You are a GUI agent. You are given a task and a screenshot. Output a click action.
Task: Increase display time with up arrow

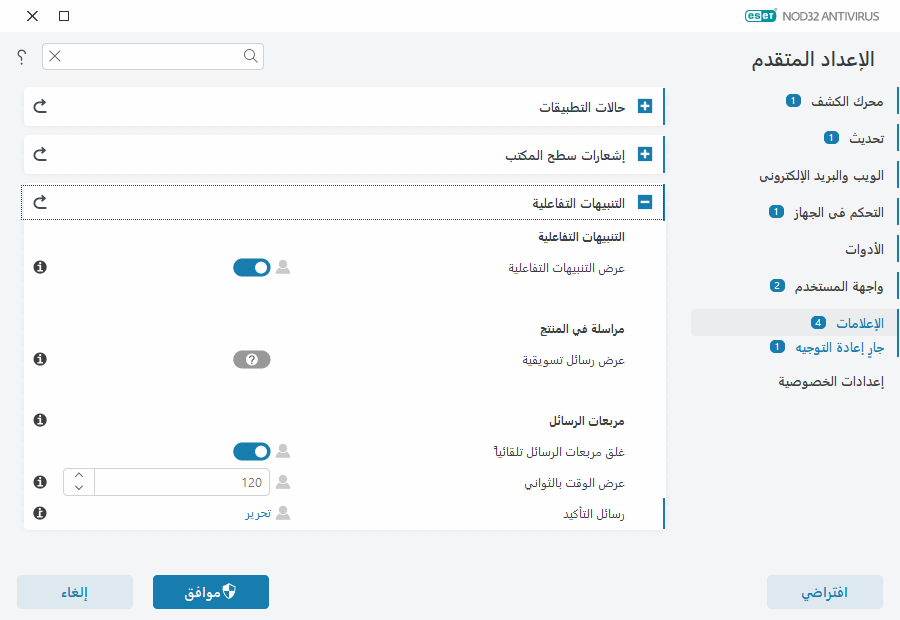point(79,475)
